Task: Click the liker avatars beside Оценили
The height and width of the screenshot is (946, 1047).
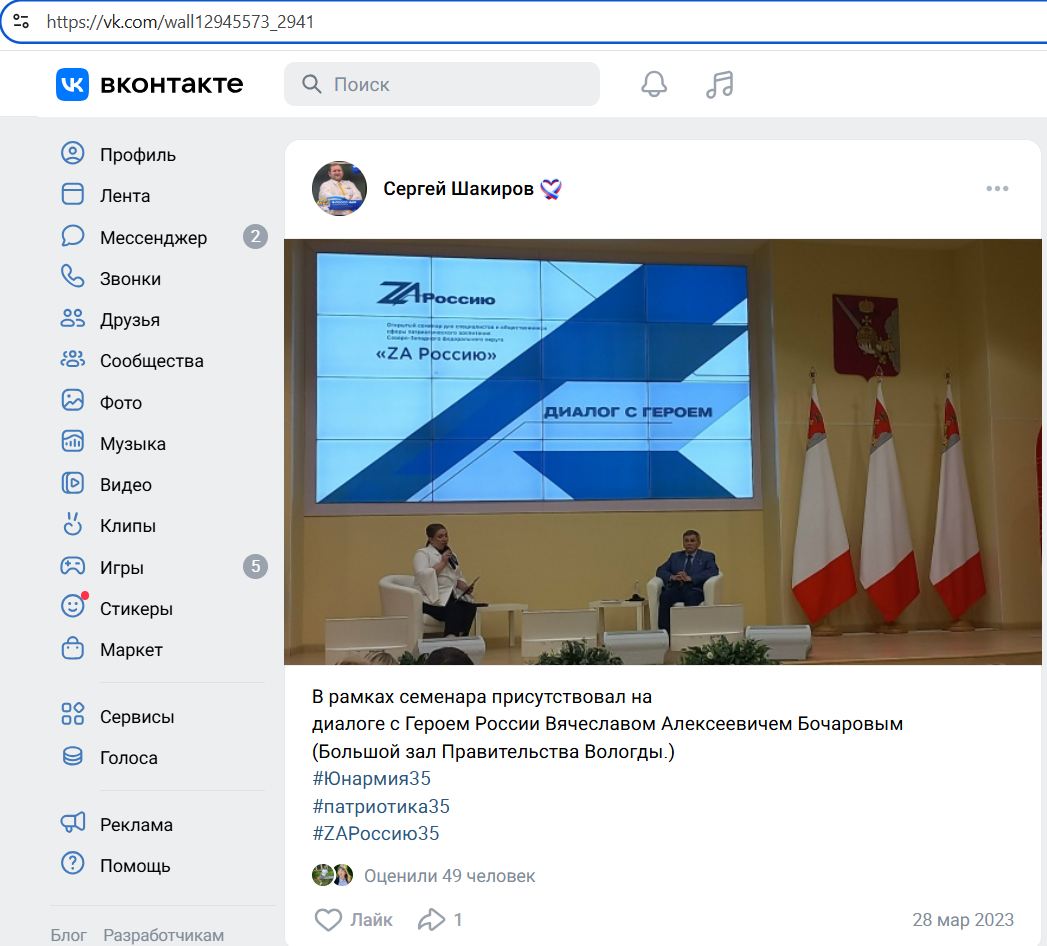Action: (x=333, y=875)
